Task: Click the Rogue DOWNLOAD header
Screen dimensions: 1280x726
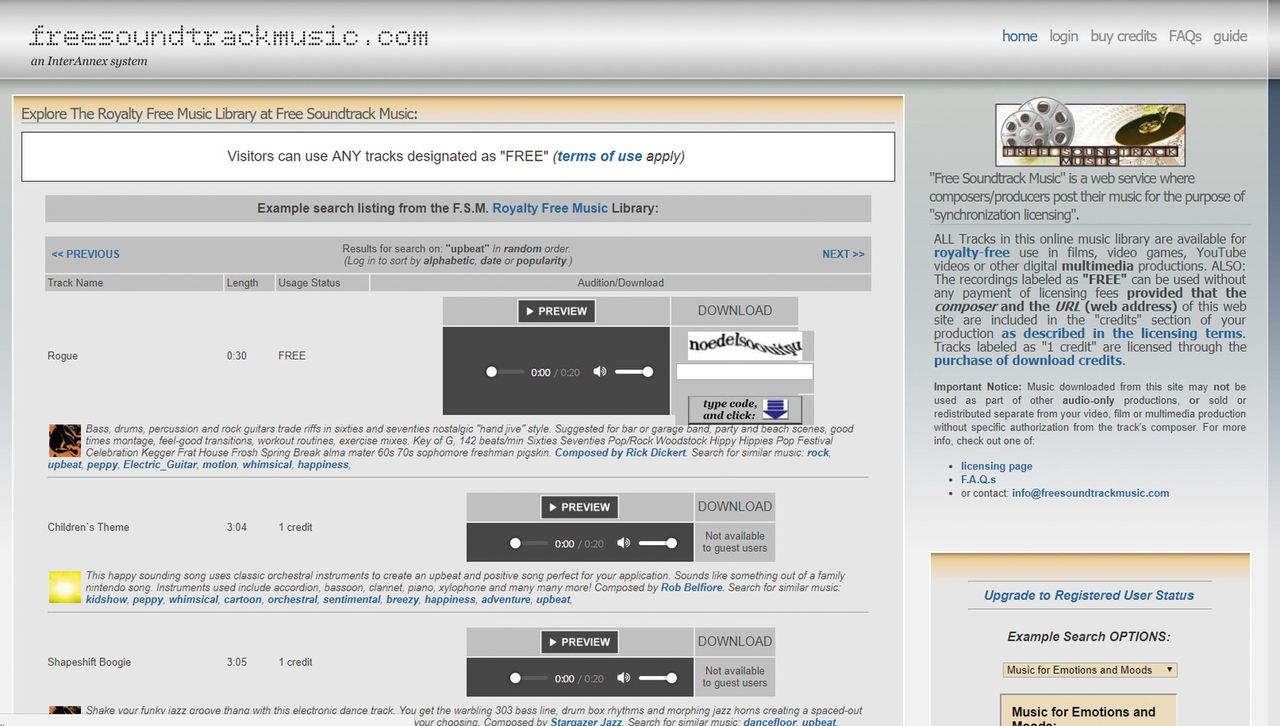Action: [x=735, y=311]
